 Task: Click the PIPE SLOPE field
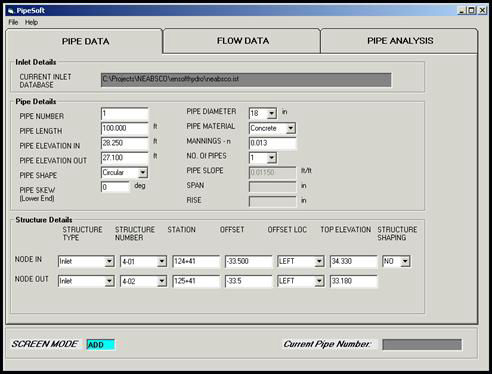click(272, 172)
